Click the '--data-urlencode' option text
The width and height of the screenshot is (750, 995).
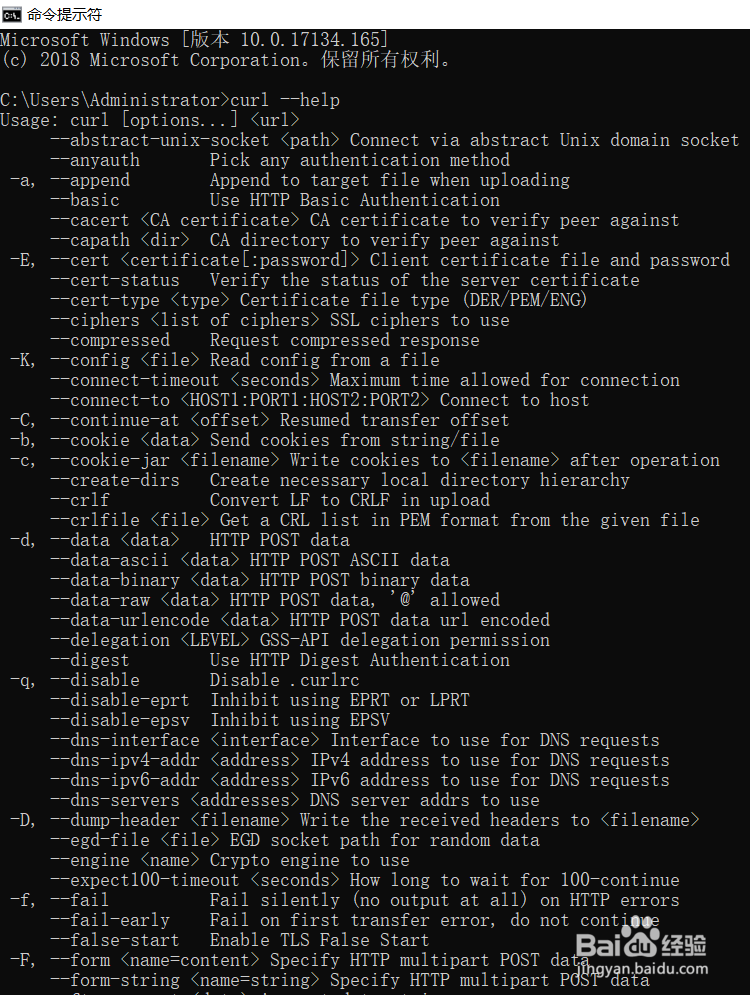[x=130, y=620]
